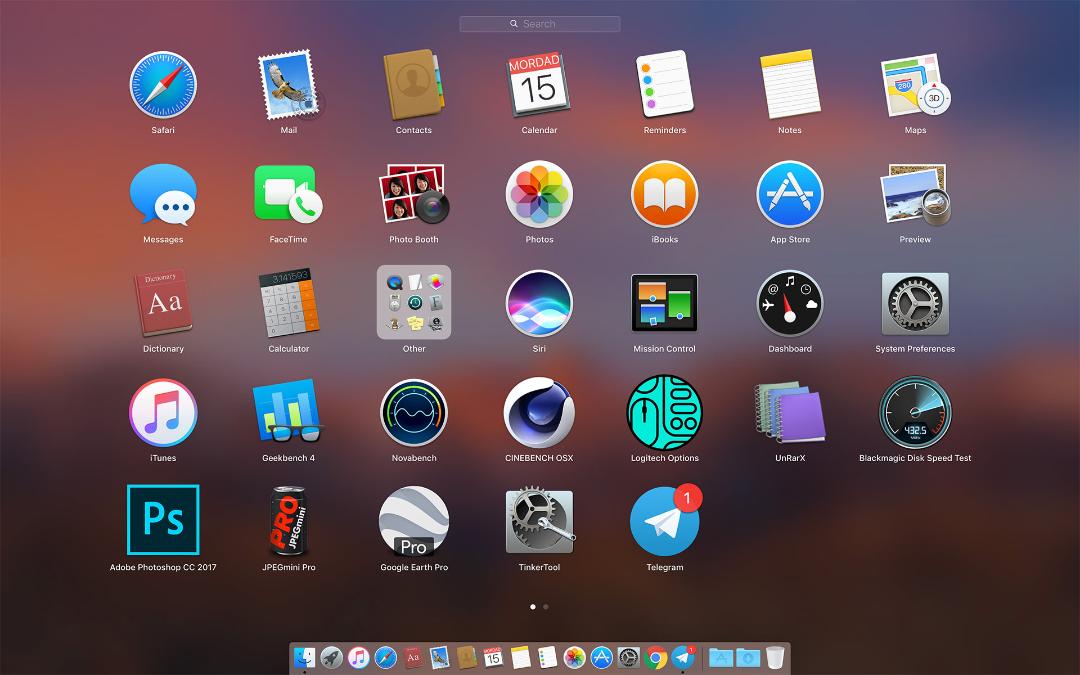Open the UnRarX app
This screenshot has height=675, width=1080.
point(790,413)
